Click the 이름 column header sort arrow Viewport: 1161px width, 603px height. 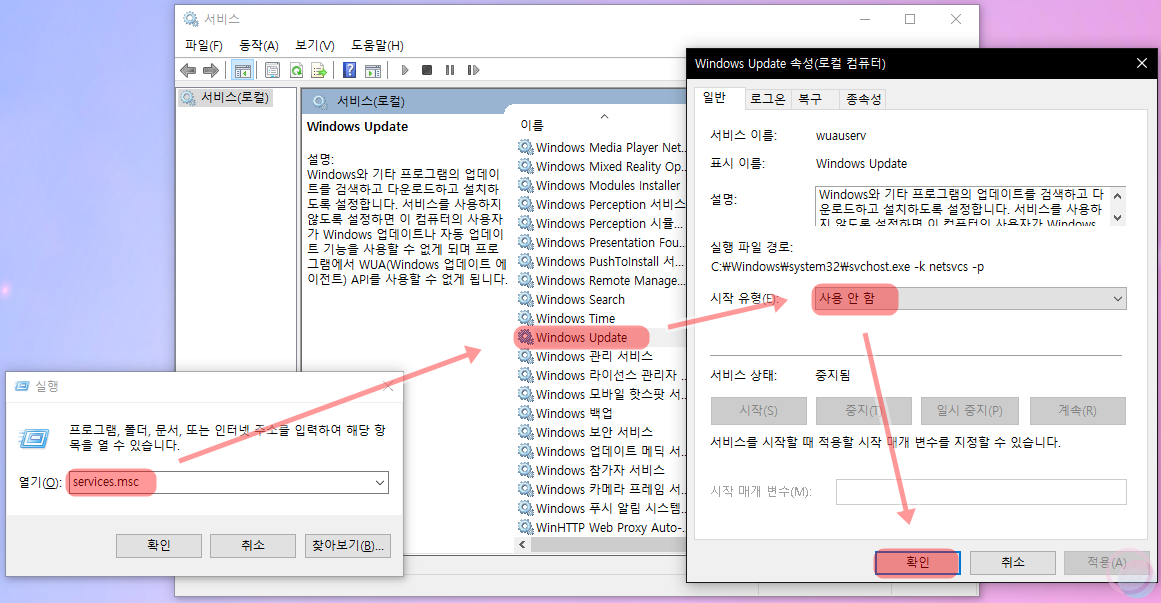coord(604,116)
